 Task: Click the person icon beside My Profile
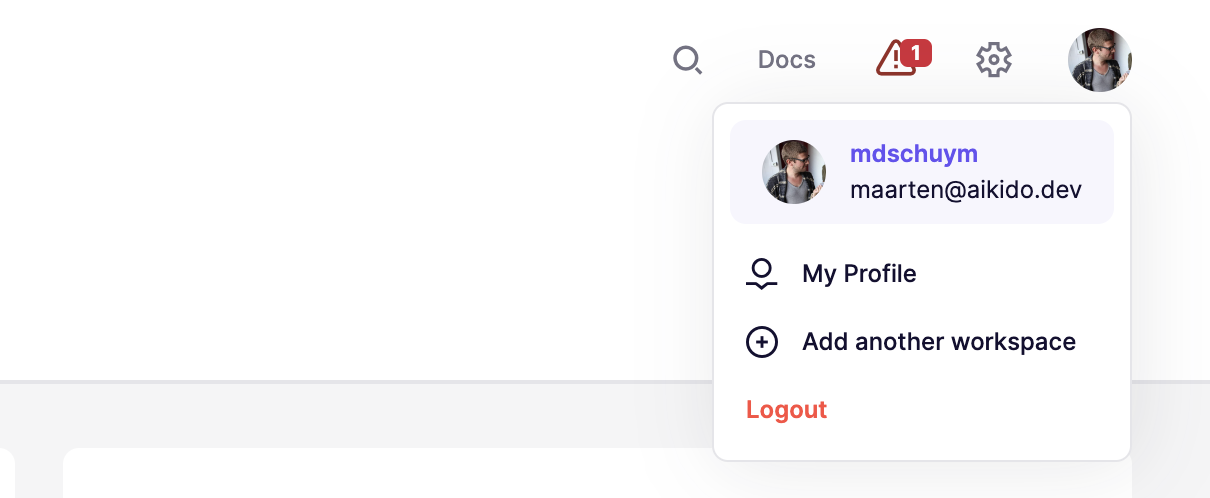point(762,274)
